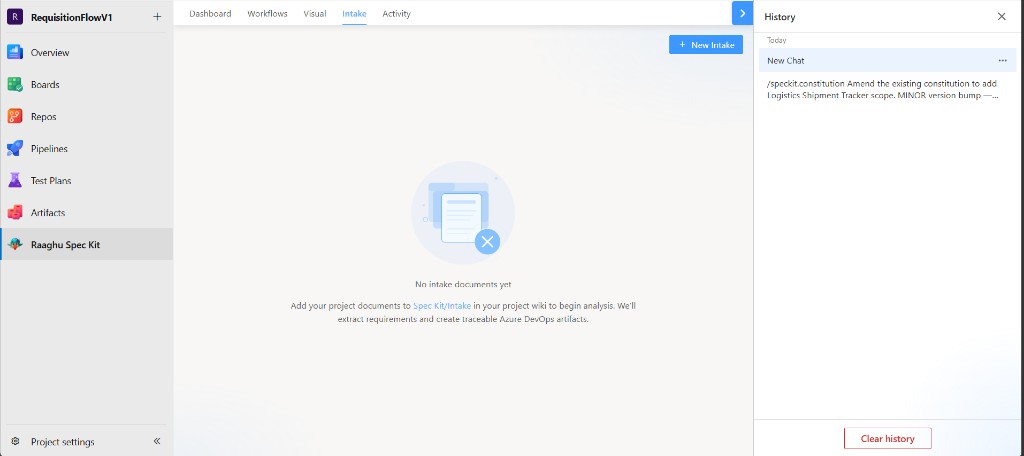The height and width of the screenshot is (456, 1024).
Task: Collapse the sidebar with double chevron
Action: pos(157,442)
